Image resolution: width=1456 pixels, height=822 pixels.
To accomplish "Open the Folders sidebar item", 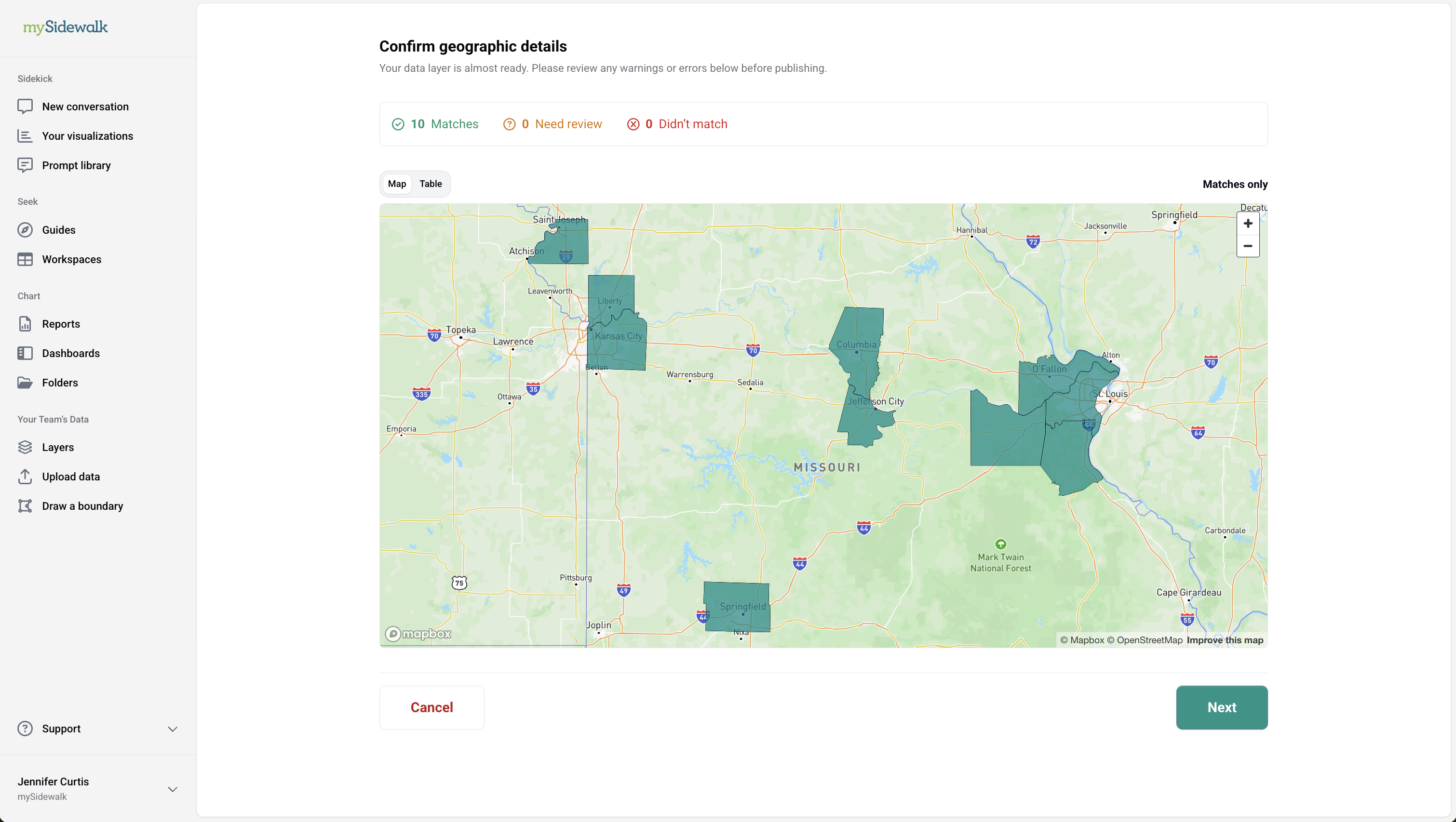I will 60,383.
